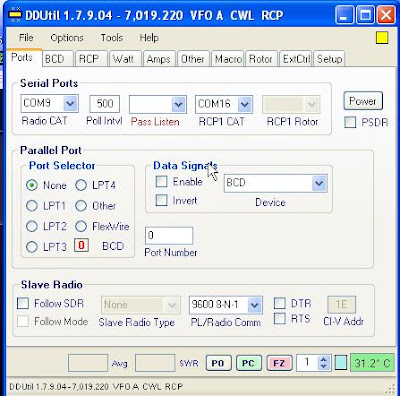Expand the Radio CAT COM9 dropdown
400x396 pixels.
coord(70,104)
